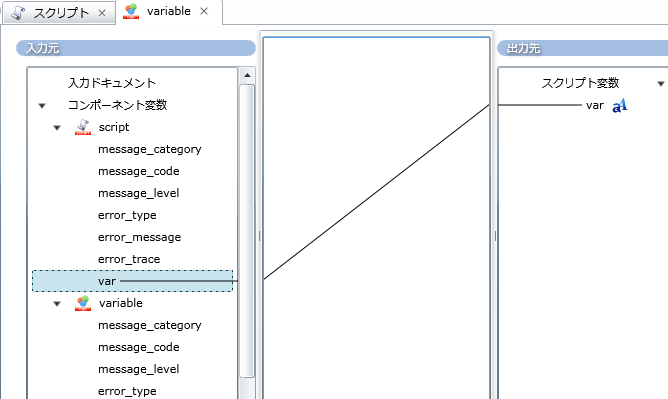The height and width of the screenshot is (399, 668).
Task: Select error_trace under script
Action: coord(129,259)
